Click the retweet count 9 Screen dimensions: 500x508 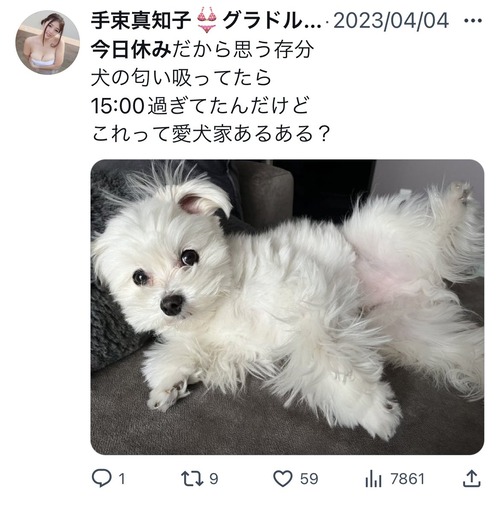pos(214,479)
